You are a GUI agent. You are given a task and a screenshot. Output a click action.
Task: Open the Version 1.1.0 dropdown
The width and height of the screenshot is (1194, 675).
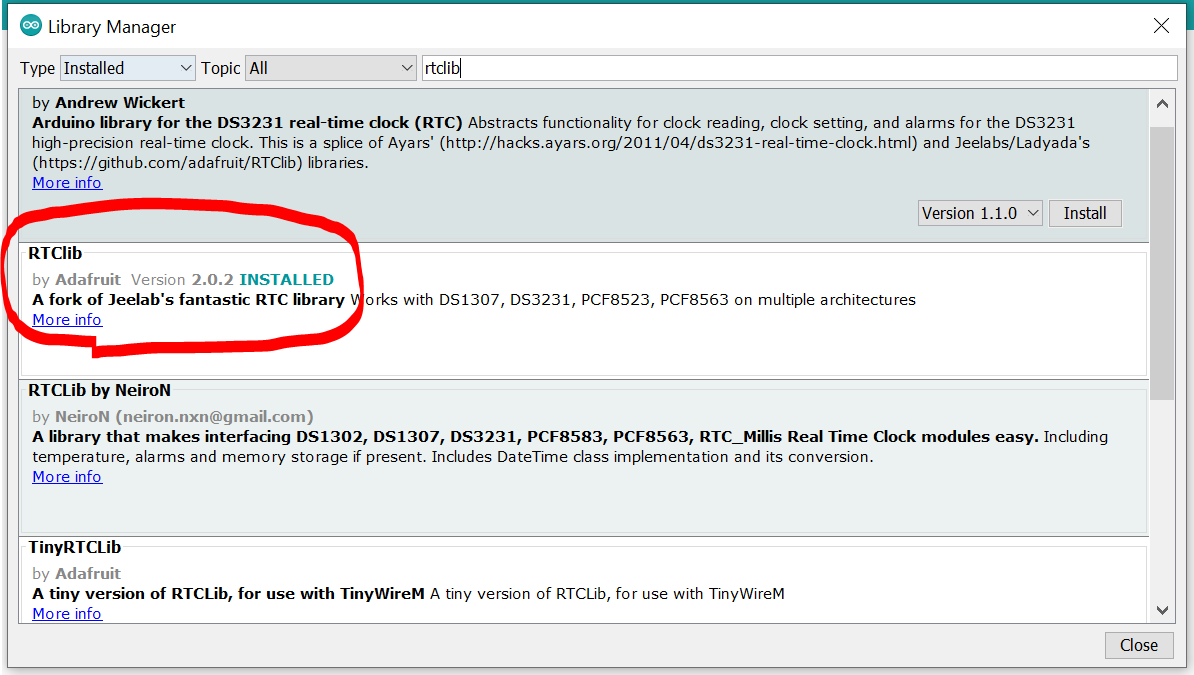pos(980,213)
